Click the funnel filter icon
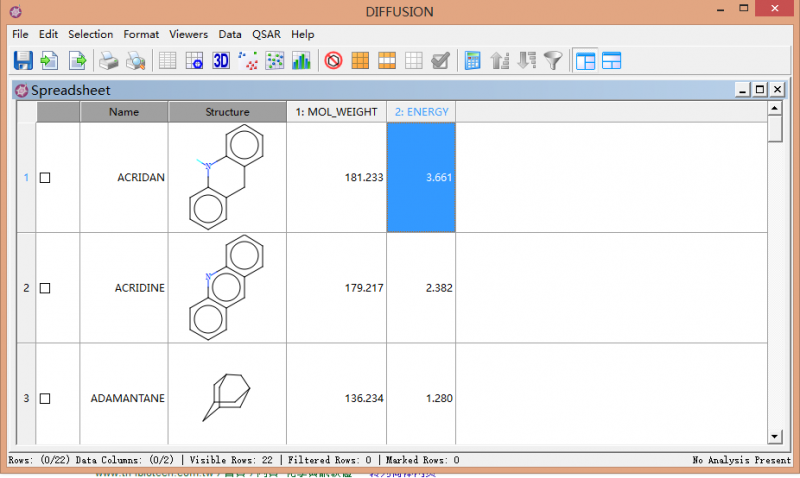The image size is (800, 478). click(553, 61)
